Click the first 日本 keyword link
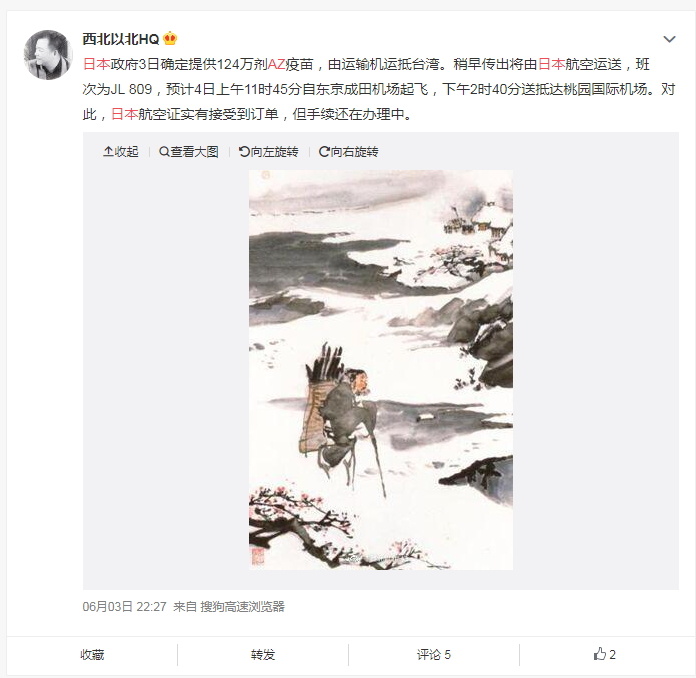Image resolution: width=696 pixels, height=678 pixels. coord(96,64)
